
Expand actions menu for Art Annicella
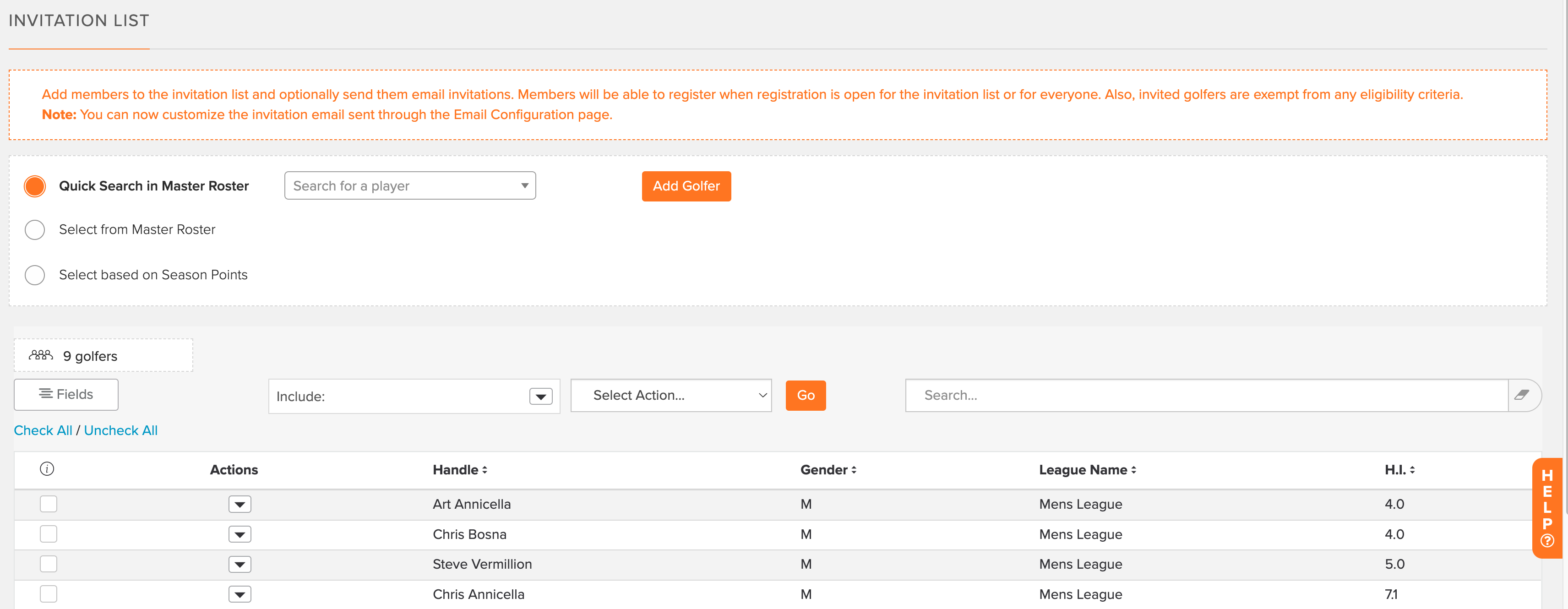tap(240, 504)
